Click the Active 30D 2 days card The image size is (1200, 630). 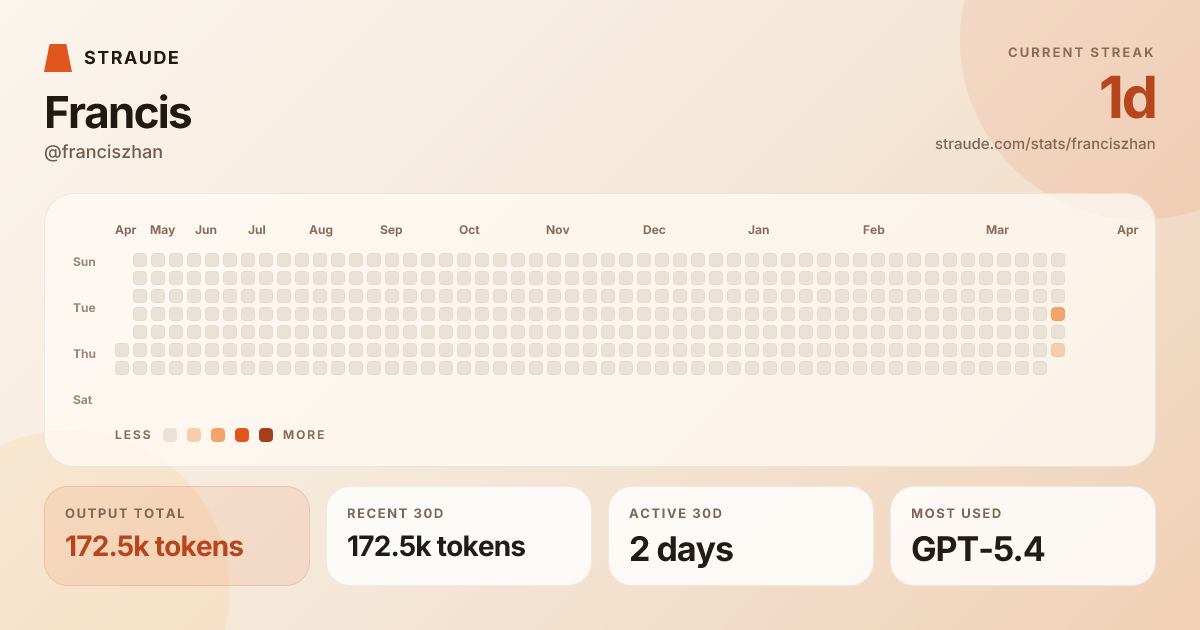[x=741, y=536]
